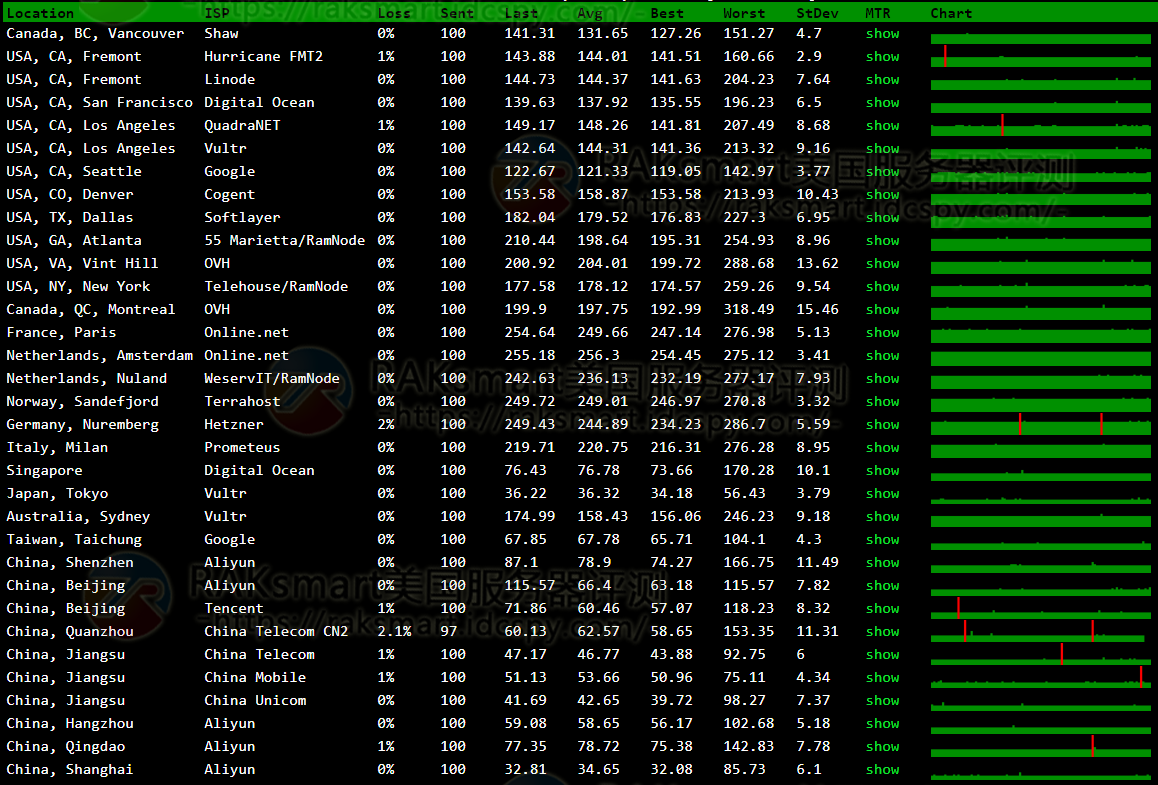Show MTR for Nuland WeservIT/RamNode
The width and height of the screenshot is (1158, 785).
883,379
